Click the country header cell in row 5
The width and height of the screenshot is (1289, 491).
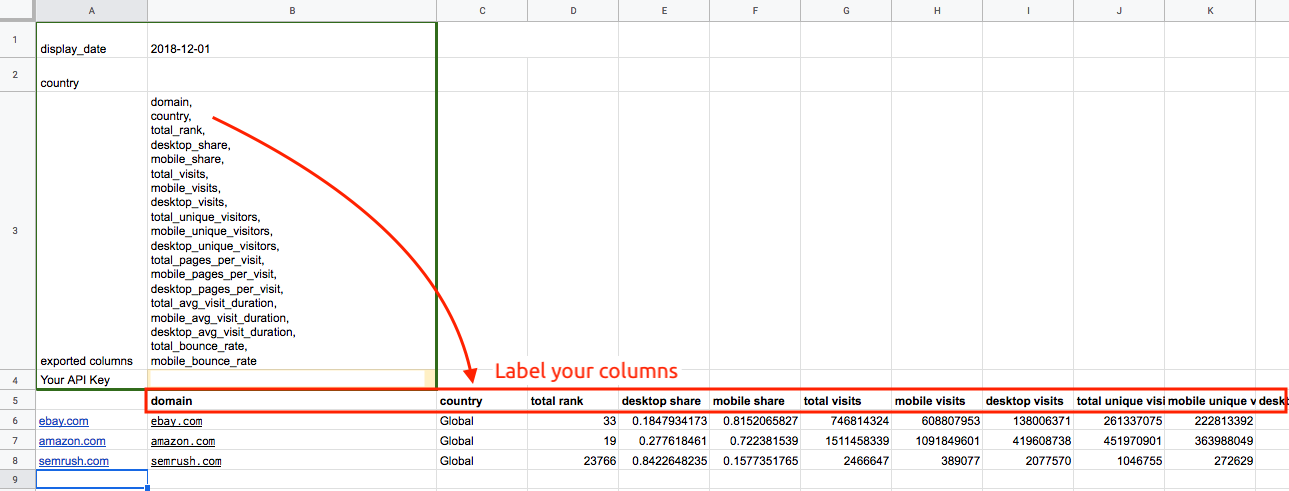coord(482,401)
